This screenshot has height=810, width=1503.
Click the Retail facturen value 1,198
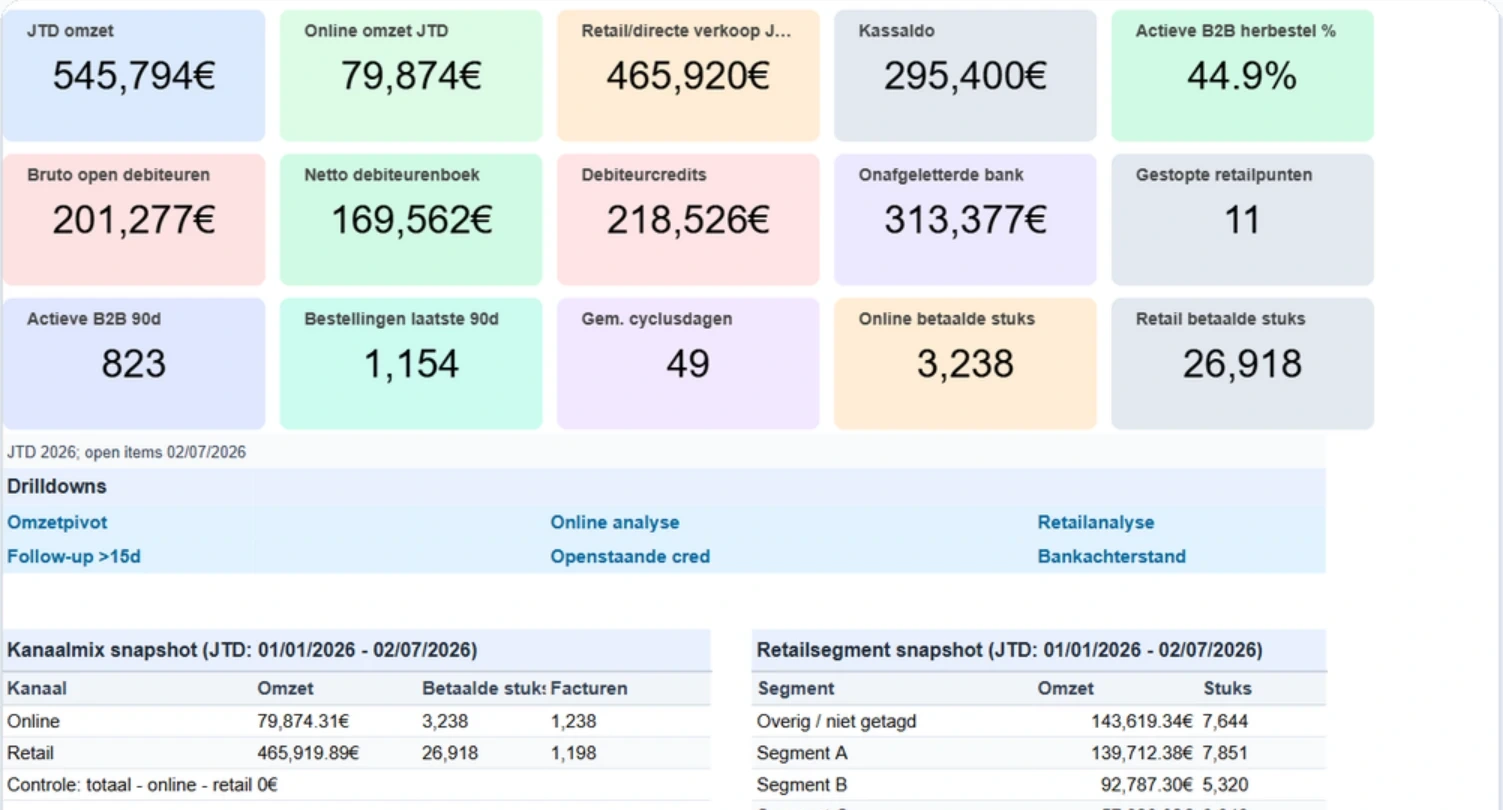pos(573,753)
